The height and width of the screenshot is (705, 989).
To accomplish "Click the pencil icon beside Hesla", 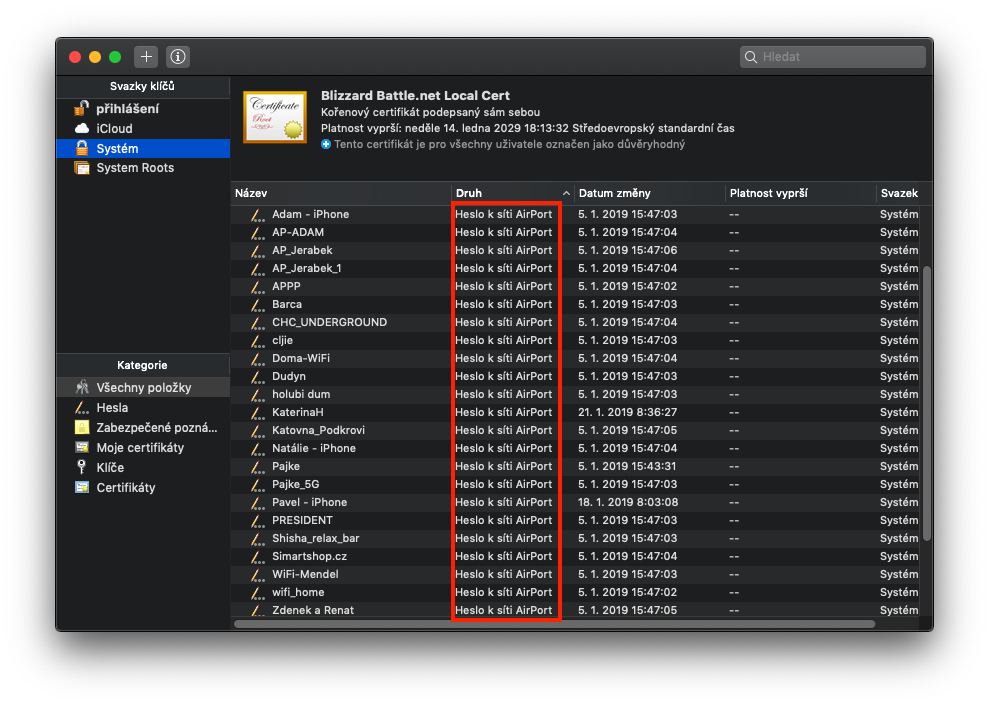I will pyautogui.click(x=82, y=407).
